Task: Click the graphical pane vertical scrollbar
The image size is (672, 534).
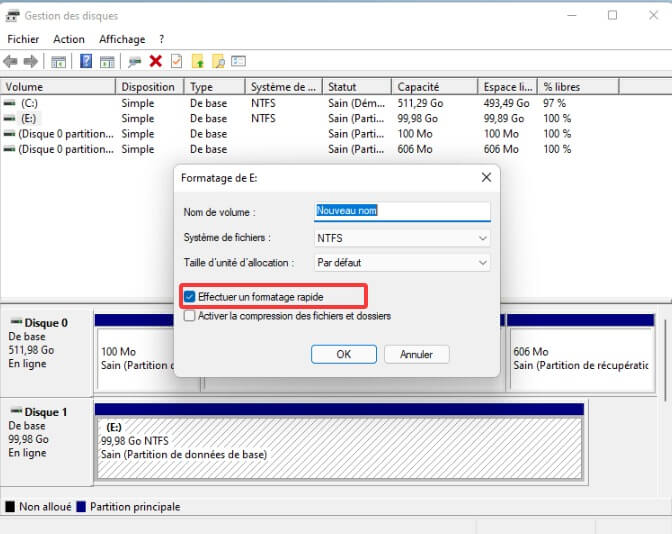Action: coord(665,360)
